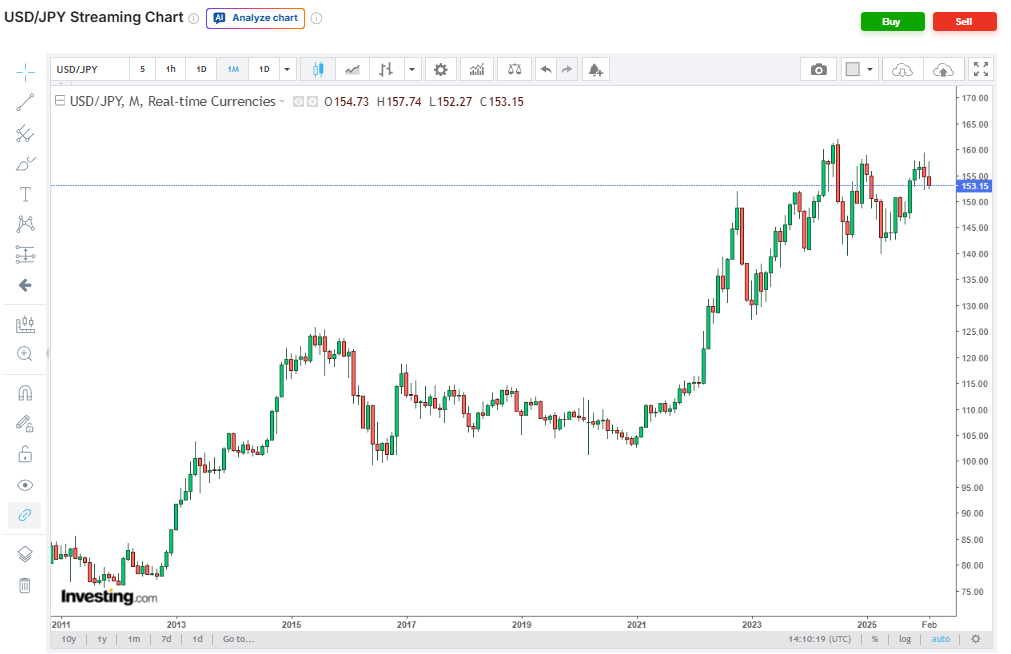
Task: Toggle log scale on price axis
Action: (905, 639)
